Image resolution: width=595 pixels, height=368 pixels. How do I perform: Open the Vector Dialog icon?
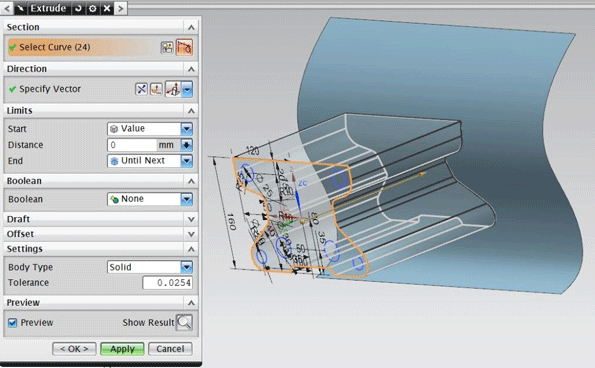[156, 89]
